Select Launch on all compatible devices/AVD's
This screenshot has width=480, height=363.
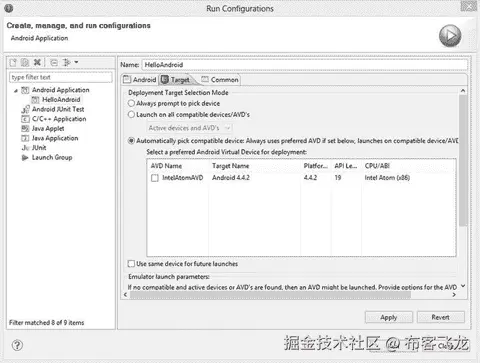(189, 115)
